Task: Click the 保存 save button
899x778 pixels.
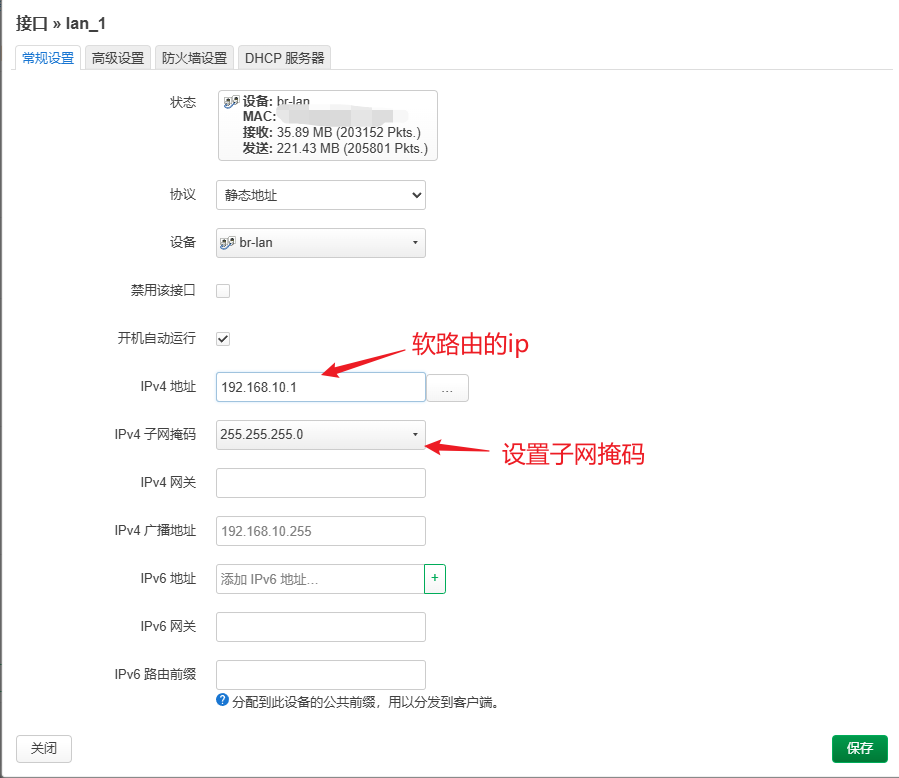Action: tap(859, 748)
